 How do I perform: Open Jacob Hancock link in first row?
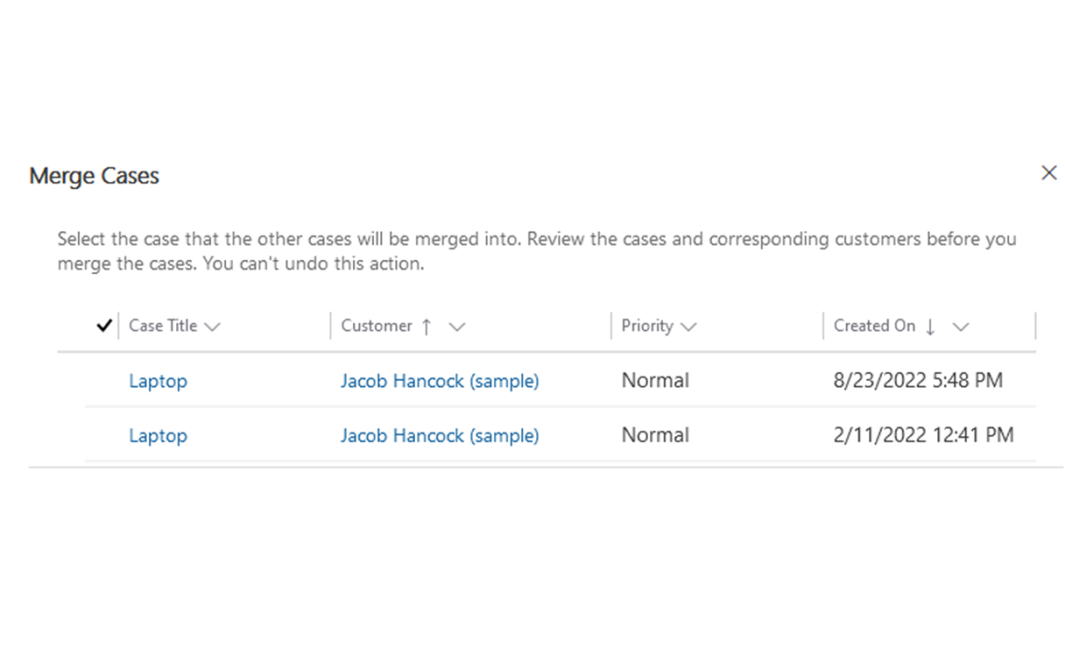tap(439, 381)
